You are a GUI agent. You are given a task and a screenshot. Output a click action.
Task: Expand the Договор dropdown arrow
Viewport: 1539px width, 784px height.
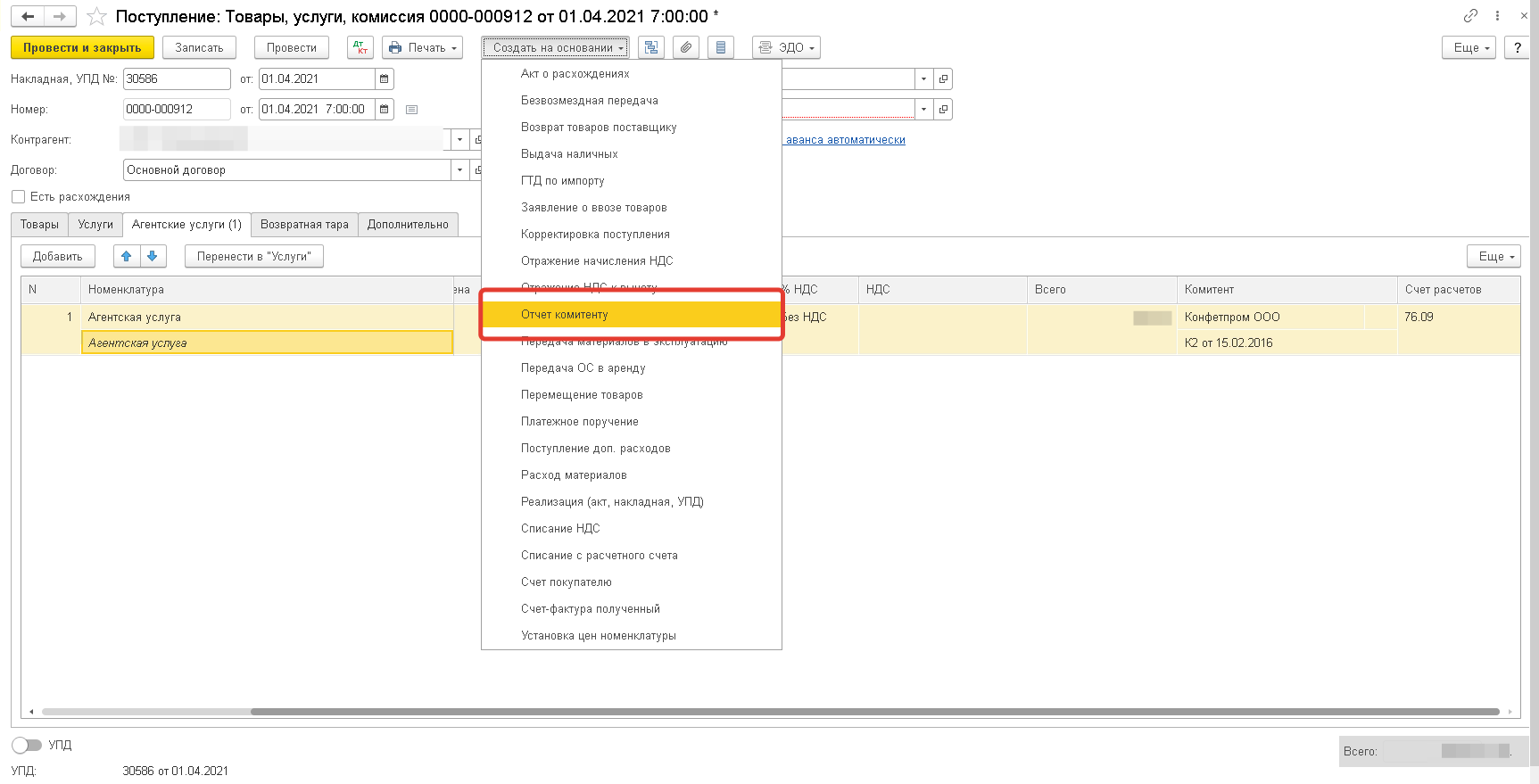click(x=459, y=169)
